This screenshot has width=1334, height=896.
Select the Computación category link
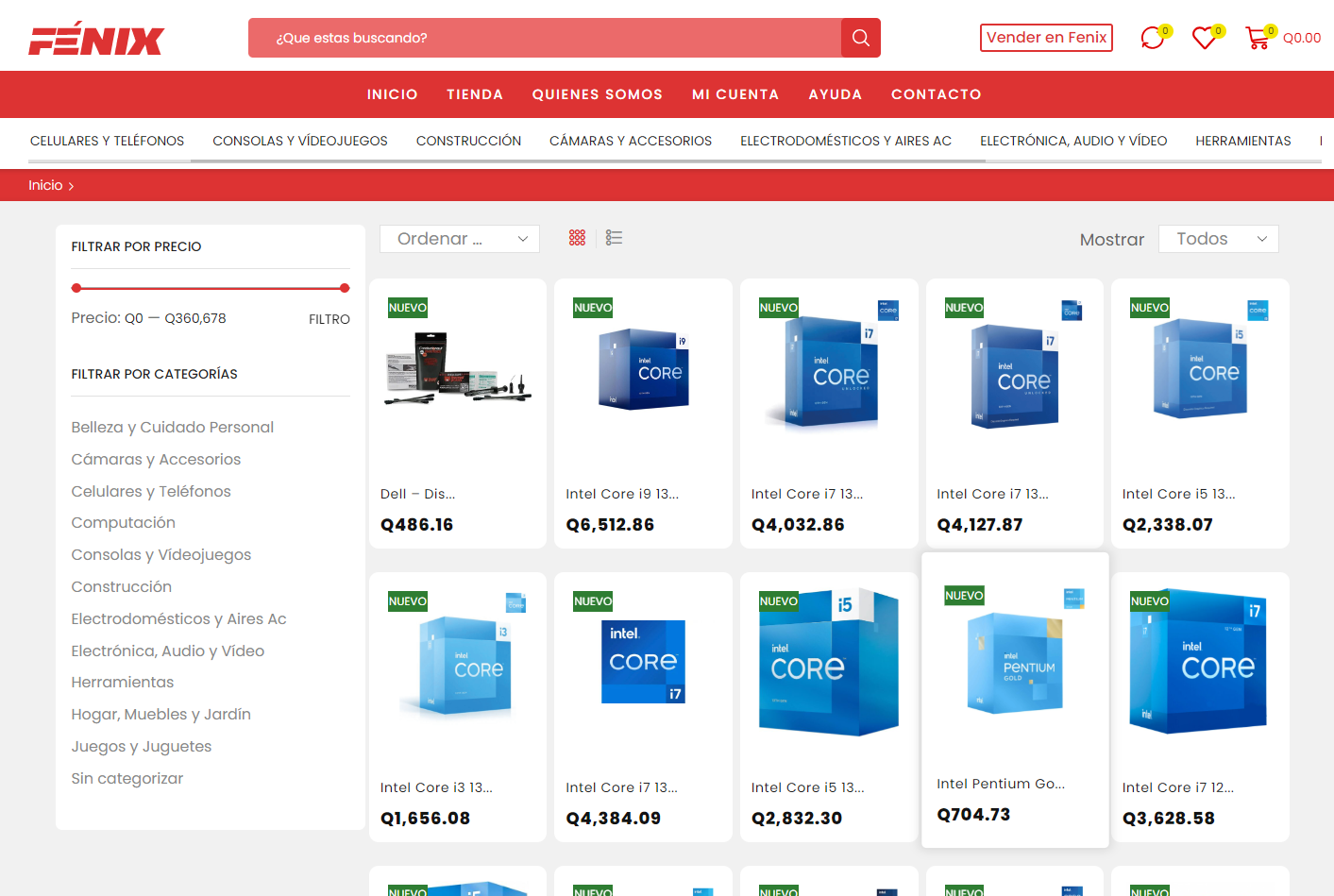tap(124, 523)
